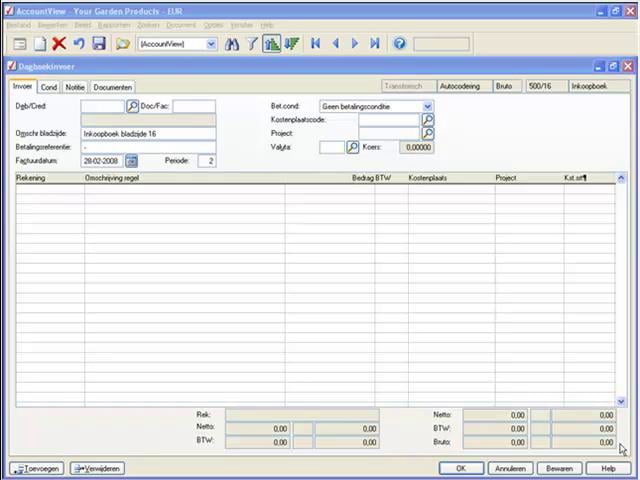Click the Annuleren button

click(x=510, y=469)
